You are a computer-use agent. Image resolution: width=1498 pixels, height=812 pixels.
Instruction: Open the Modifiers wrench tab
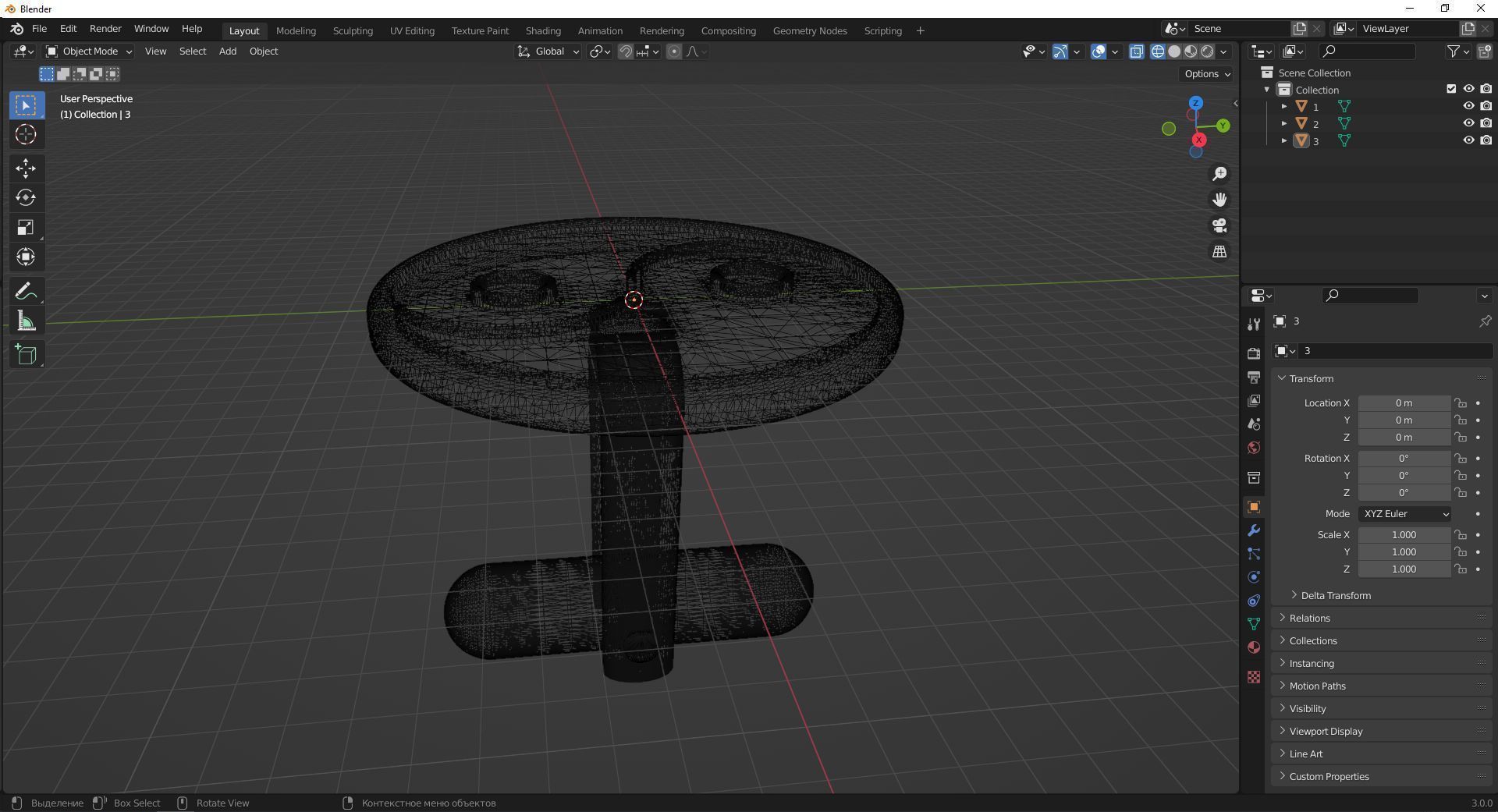point(1254,530)
